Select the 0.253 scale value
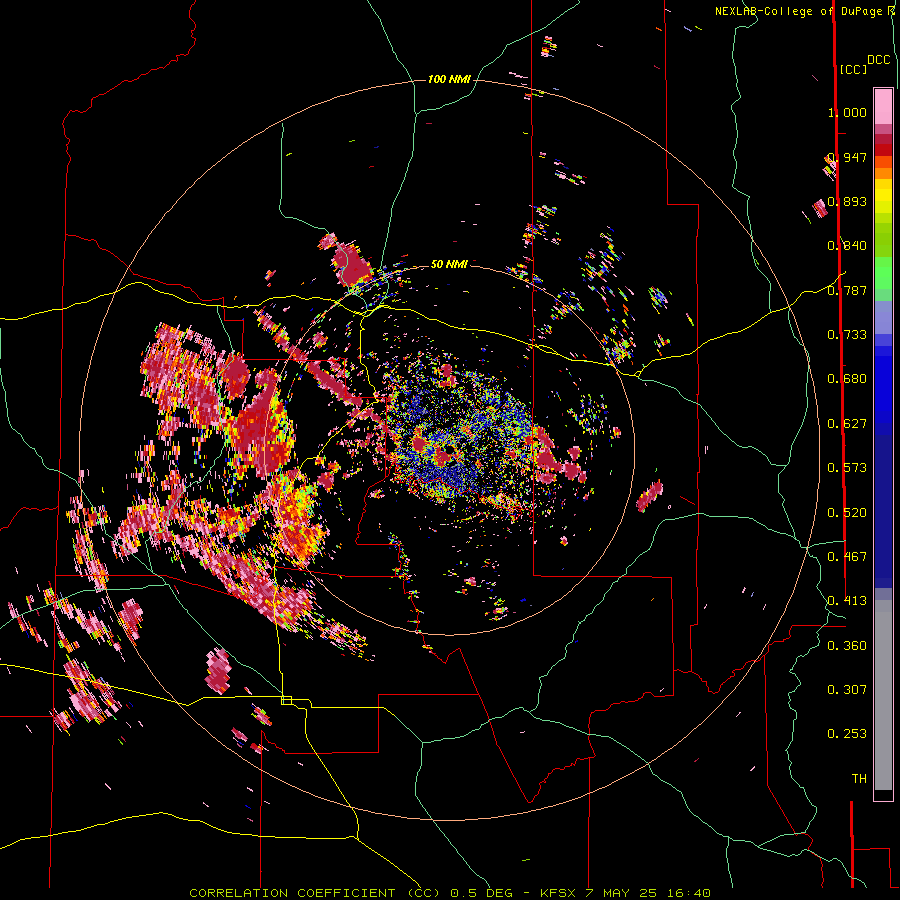Image resolution: width=900 pixels, height=900 pixels. click(x=847, y=734)
